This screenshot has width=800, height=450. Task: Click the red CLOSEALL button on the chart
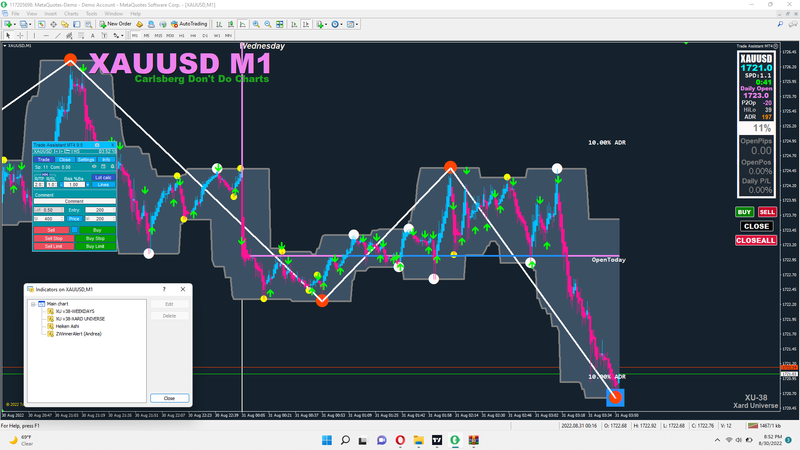[756, 240]
